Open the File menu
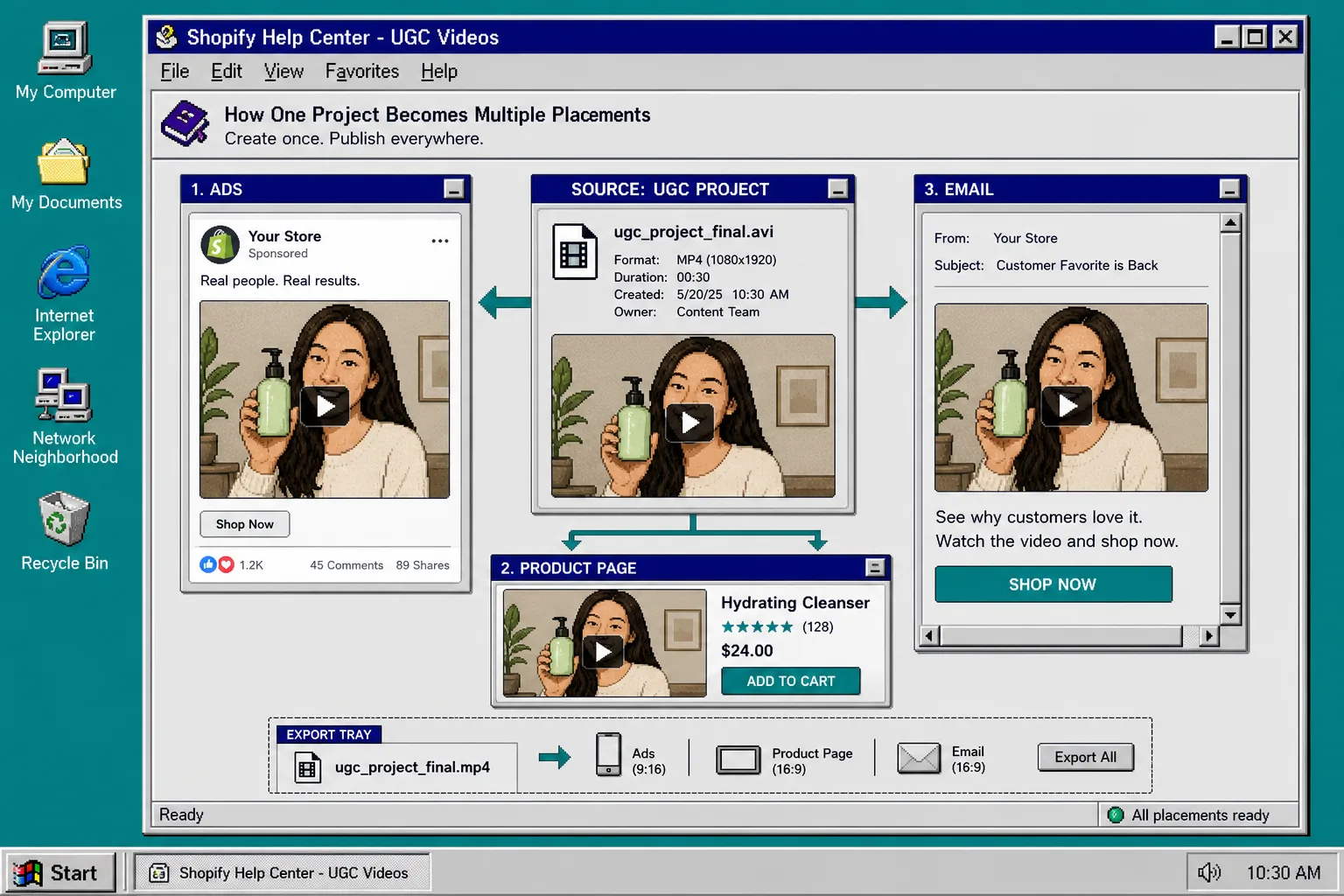This screenshot has height=896, width=1344. tap(175, 72)
